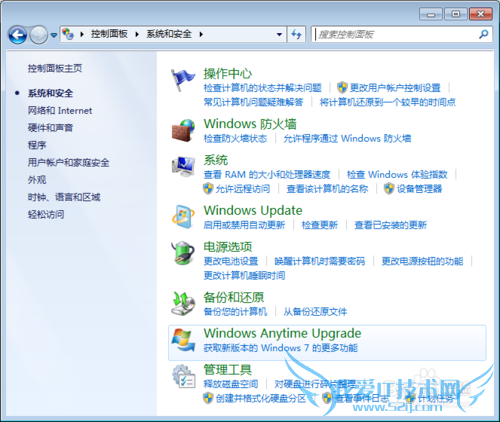
Task: Open the Windows Update heading
Action: [x=253, y=210]
